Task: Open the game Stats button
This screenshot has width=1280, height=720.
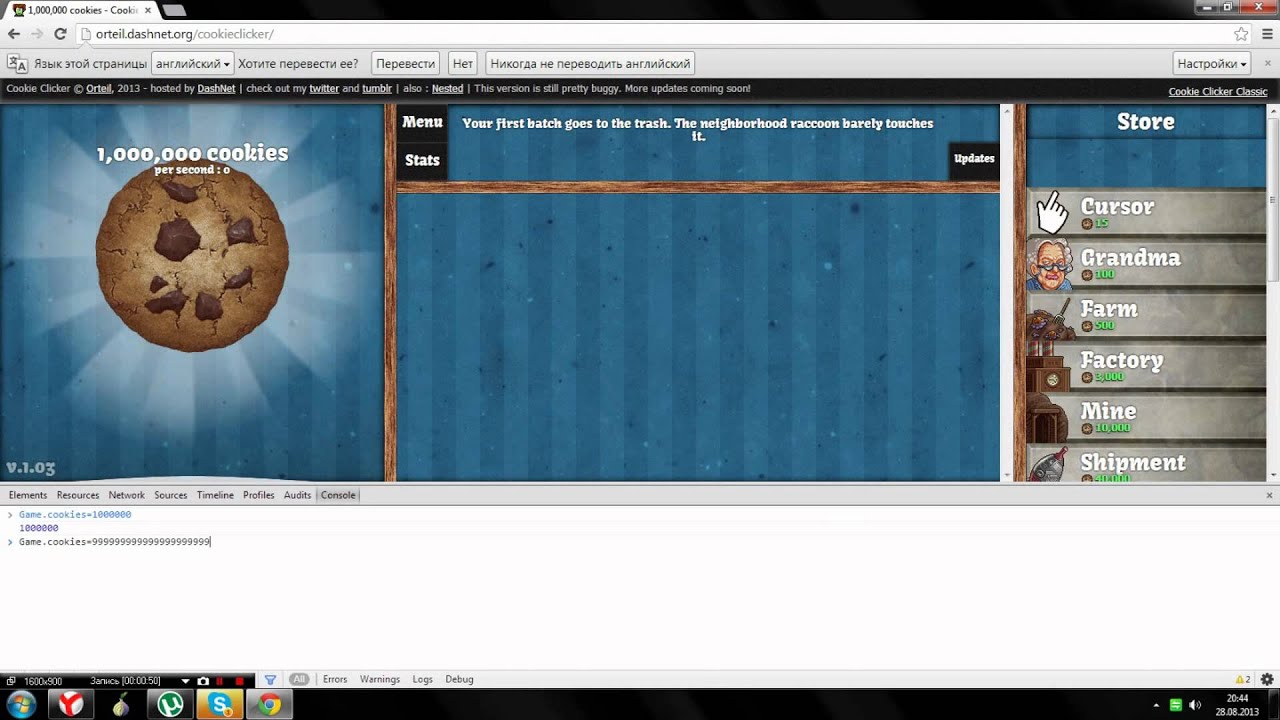Action: [x=422, y=160]
